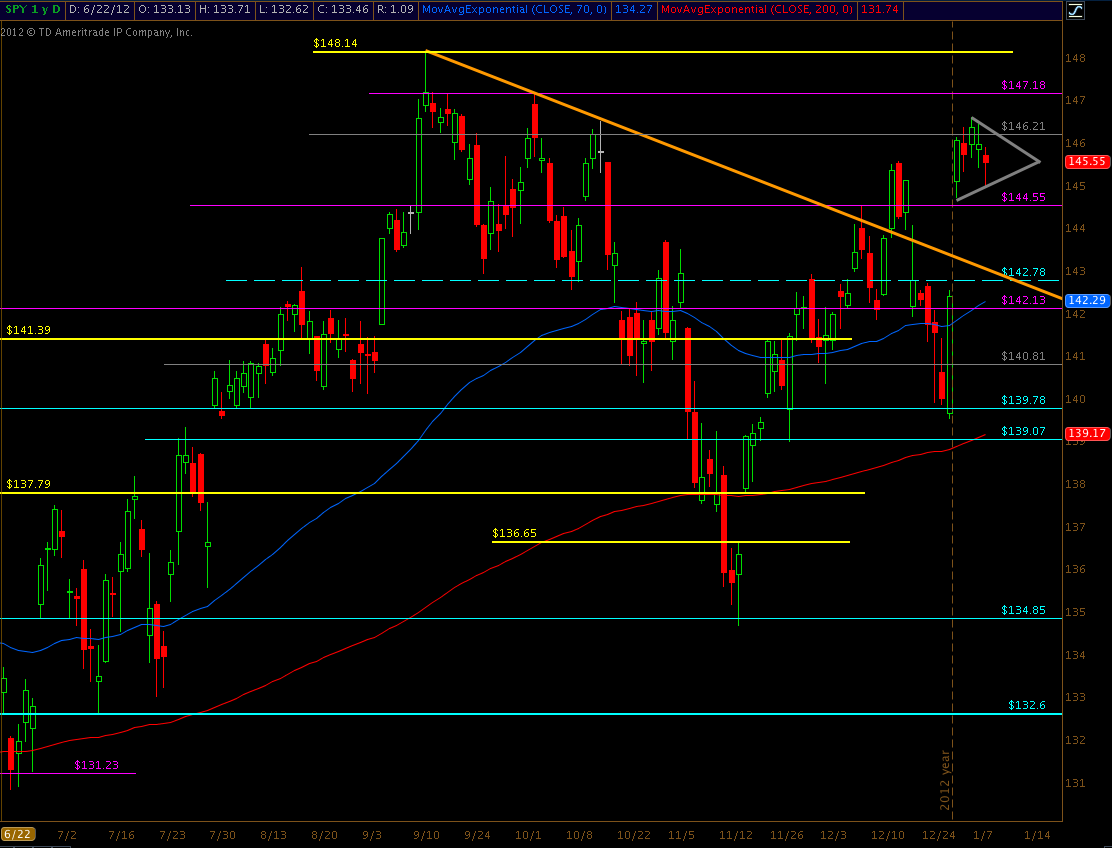Image resolution: width=1112 pixels, height=848 pixels.
Task: Select the $132.6 cyan price level label
Action: (x=1027, y=705)
